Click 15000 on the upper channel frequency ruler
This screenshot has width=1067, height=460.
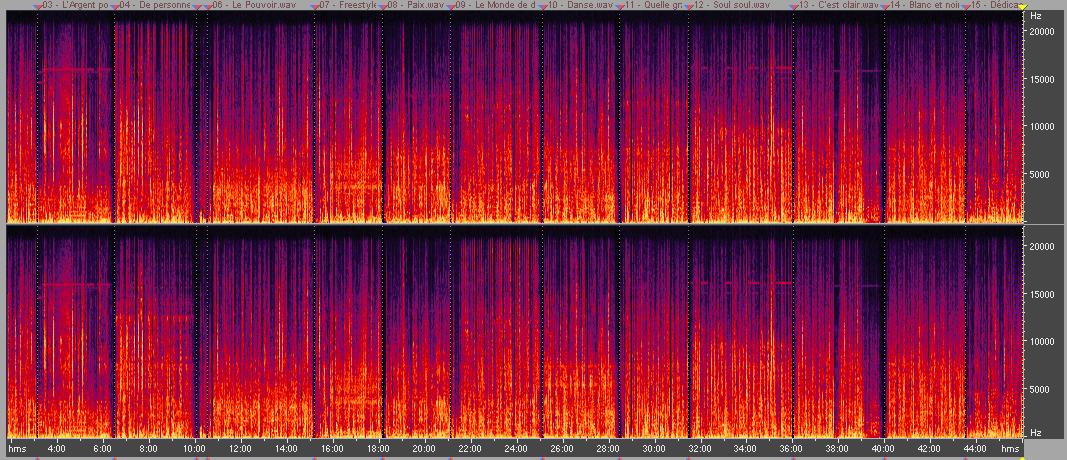point(1041,79)
